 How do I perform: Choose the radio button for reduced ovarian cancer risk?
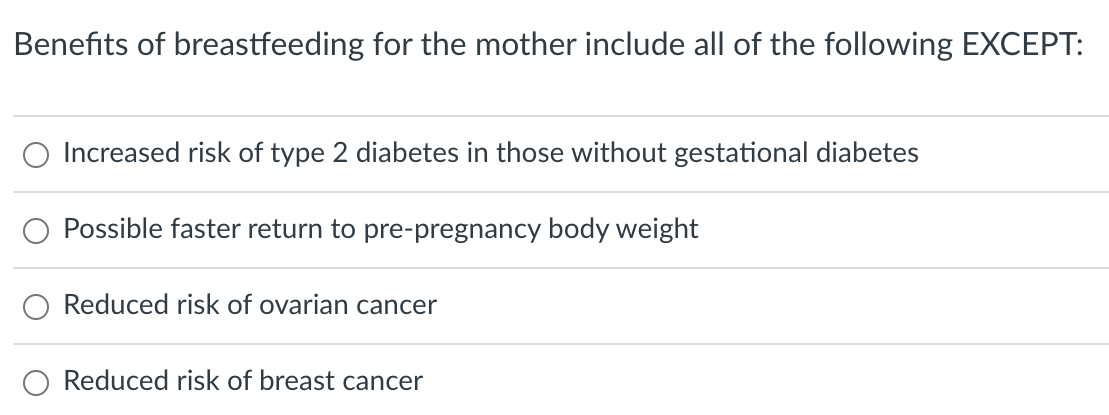pos(35,307)
